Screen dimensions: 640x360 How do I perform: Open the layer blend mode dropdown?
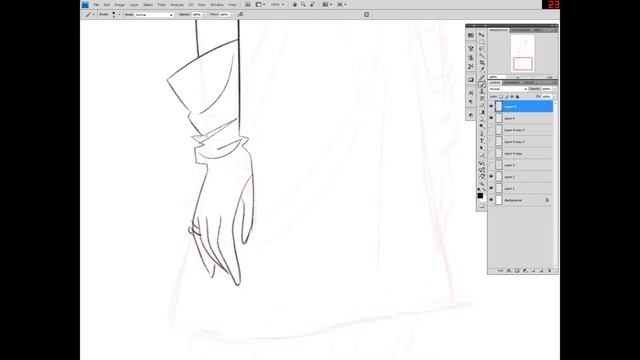[509, 89]
